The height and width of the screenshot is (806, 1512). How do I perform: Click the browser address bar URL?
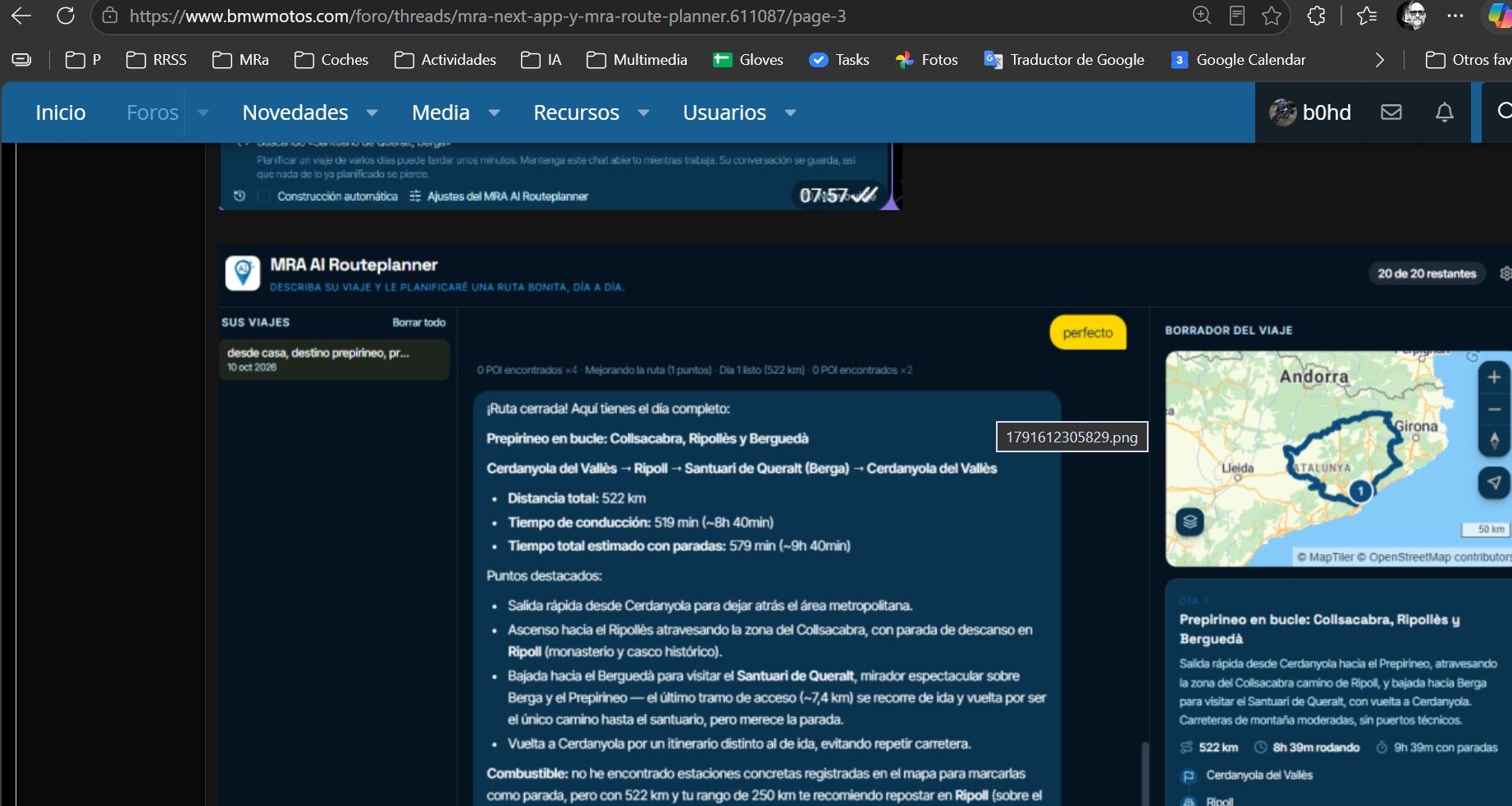tap(487, 16)
